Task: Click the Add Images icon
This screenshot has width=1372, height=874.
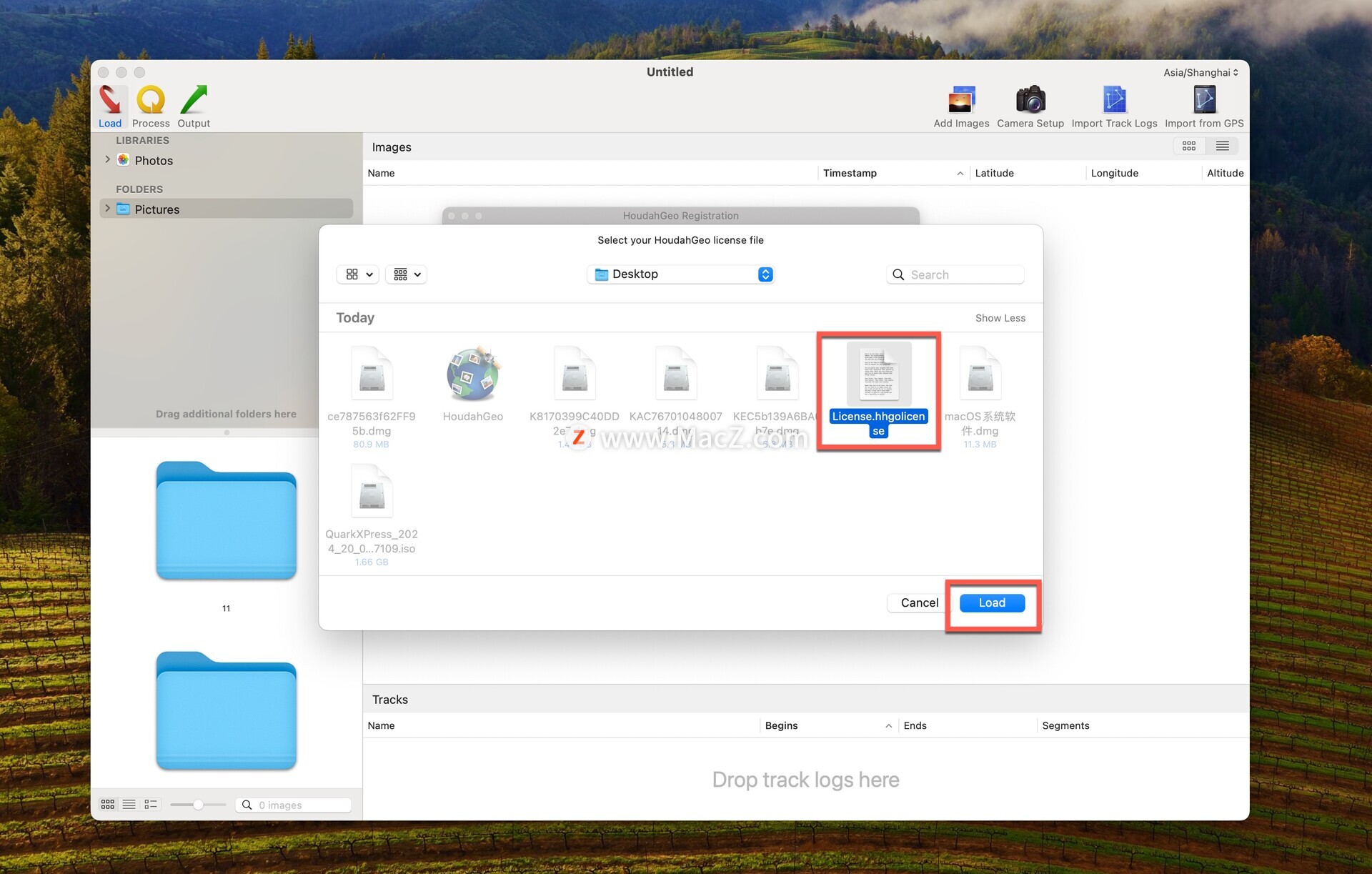Action: tap(961, 106)
